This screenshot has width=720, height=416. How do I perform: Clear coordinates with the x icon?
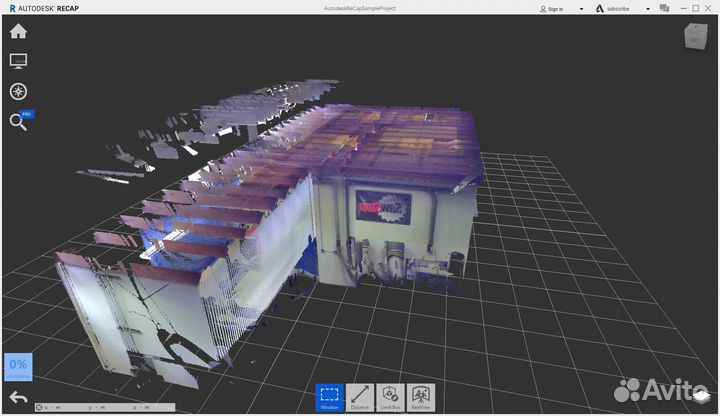pyautogui.click(x=39, y=407)
